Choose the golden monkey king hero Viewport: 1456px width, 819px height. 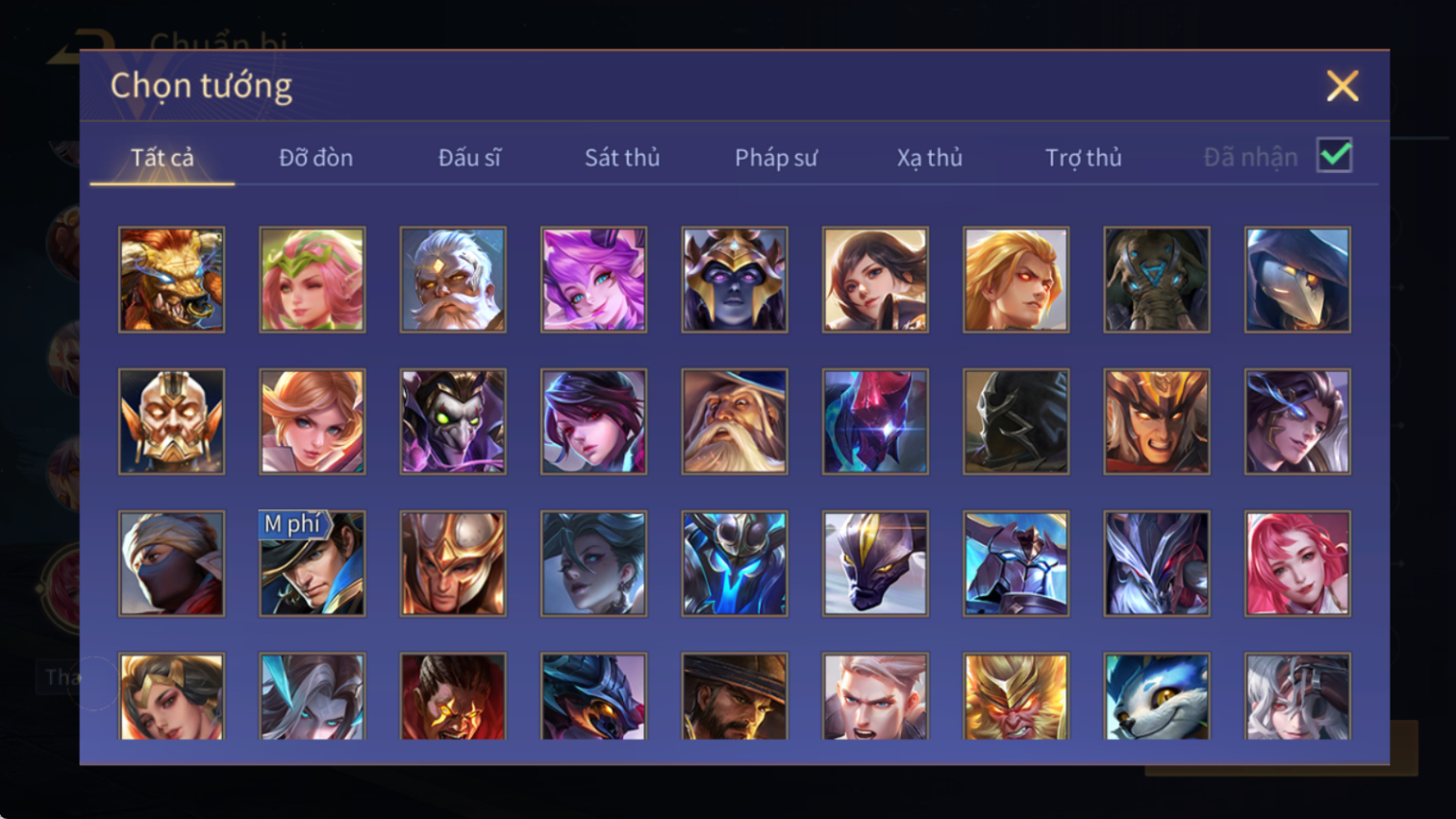pyautogui.click(x=1016, y=697)
